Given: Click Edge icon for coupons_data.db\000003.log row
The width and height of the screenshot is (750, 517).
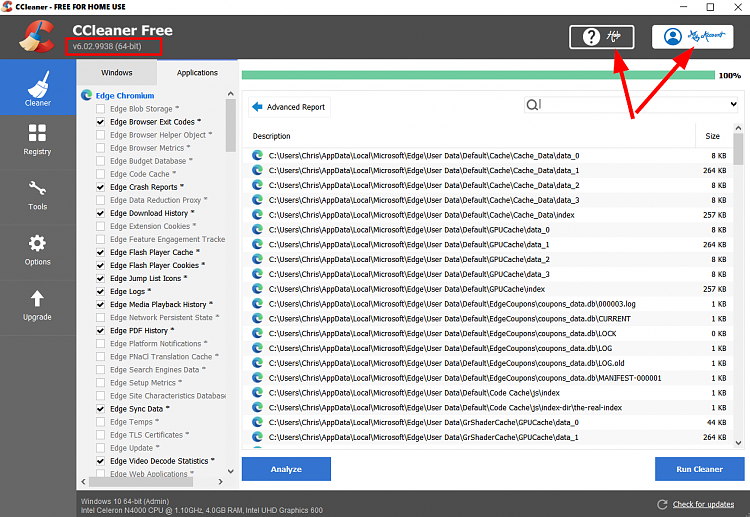Looking at the screenshot, I should (x=257, y=303).
